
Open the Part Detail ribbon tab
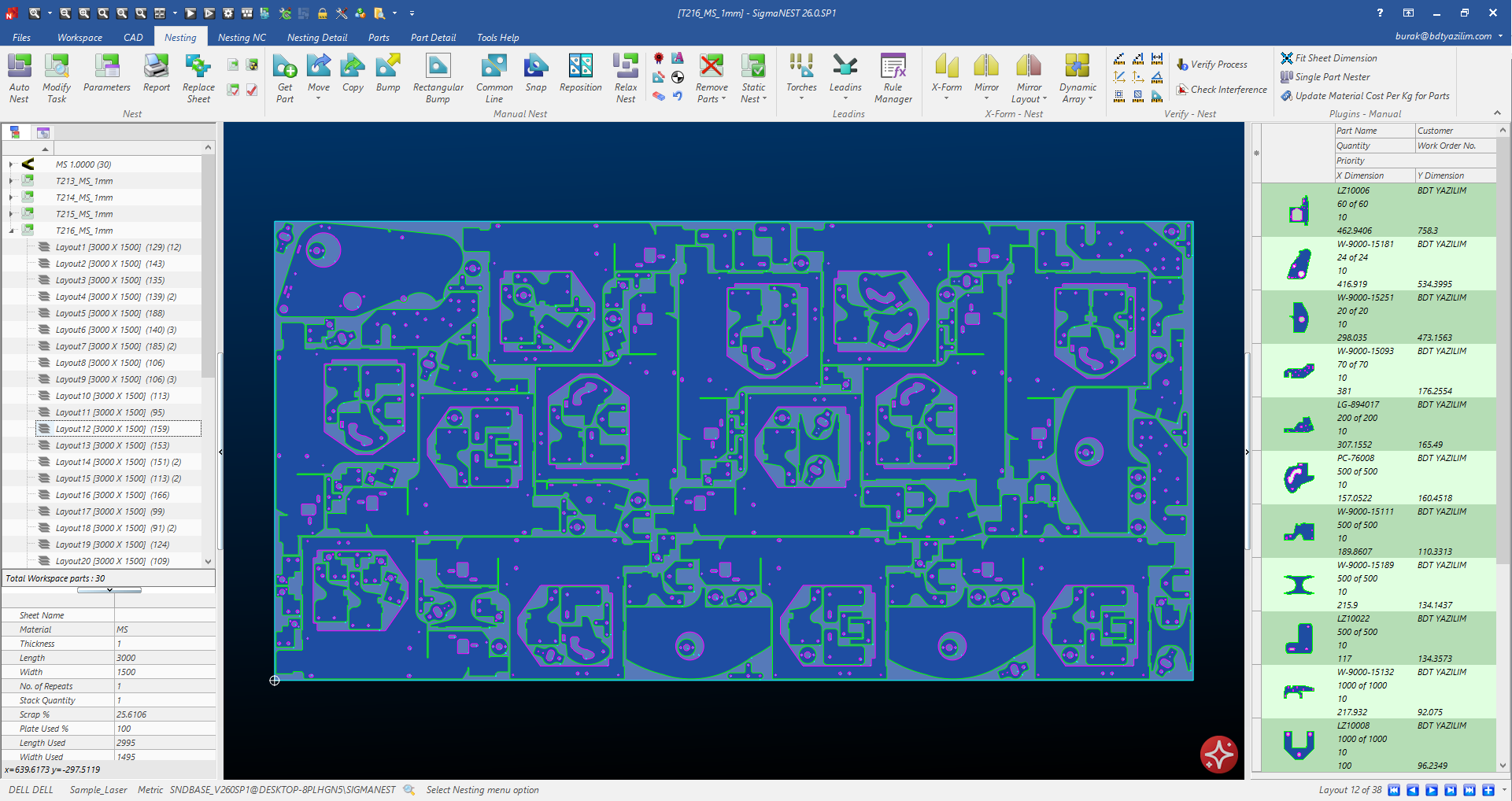(x=433, y=37)
